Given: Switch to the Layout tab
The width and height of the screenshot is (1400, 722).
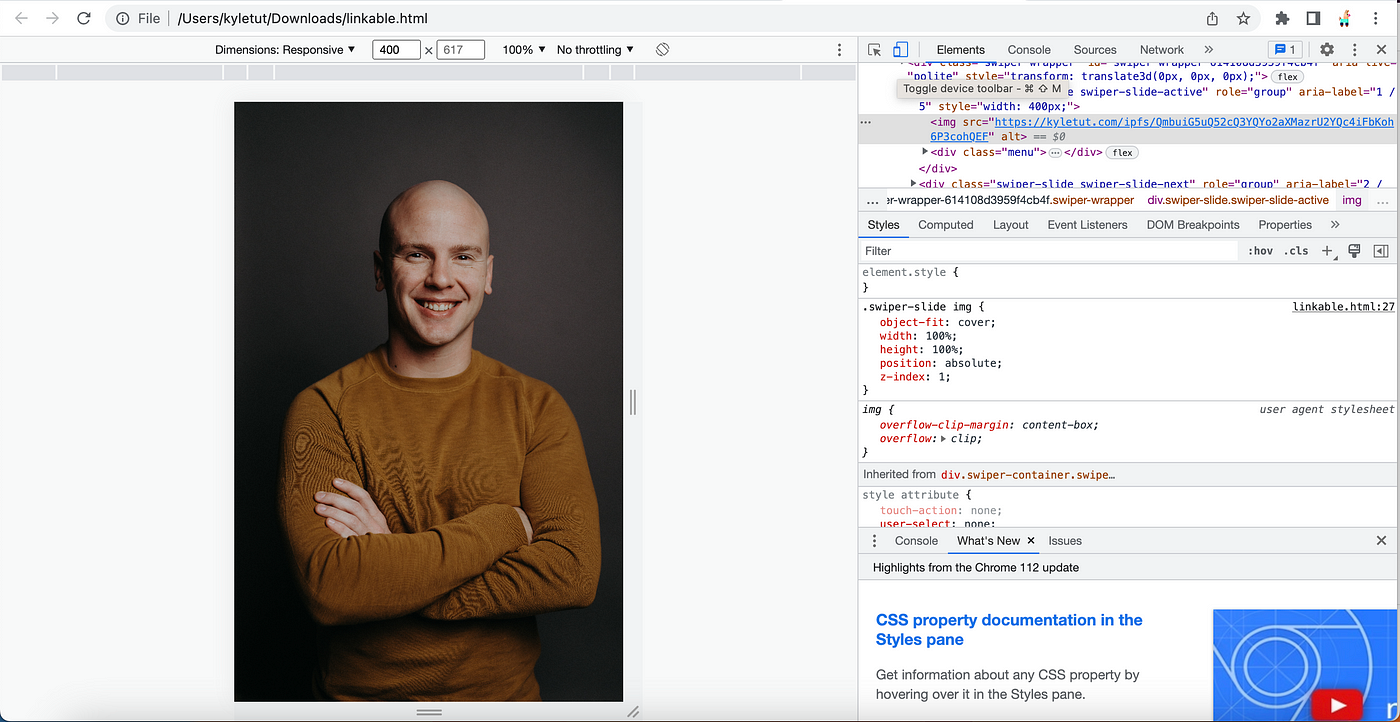Looking at the screenshot, I should (1011, 225).
